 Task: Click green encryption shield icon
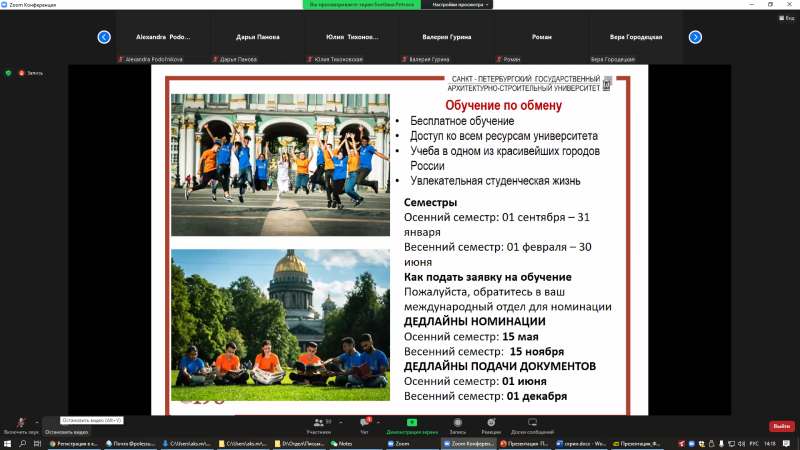[8, 73]
